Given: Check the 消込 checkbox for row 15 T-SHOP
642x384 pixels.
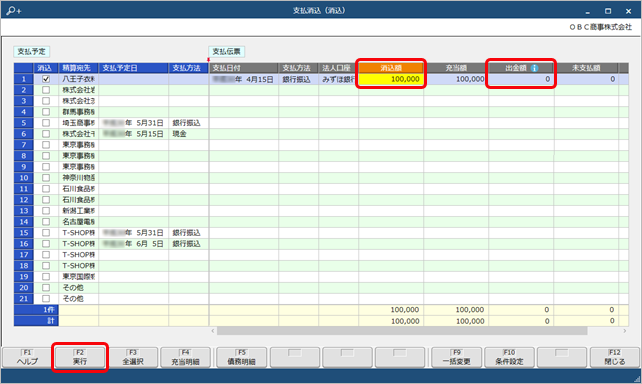Looking at the screenshot, I should 46,233.
